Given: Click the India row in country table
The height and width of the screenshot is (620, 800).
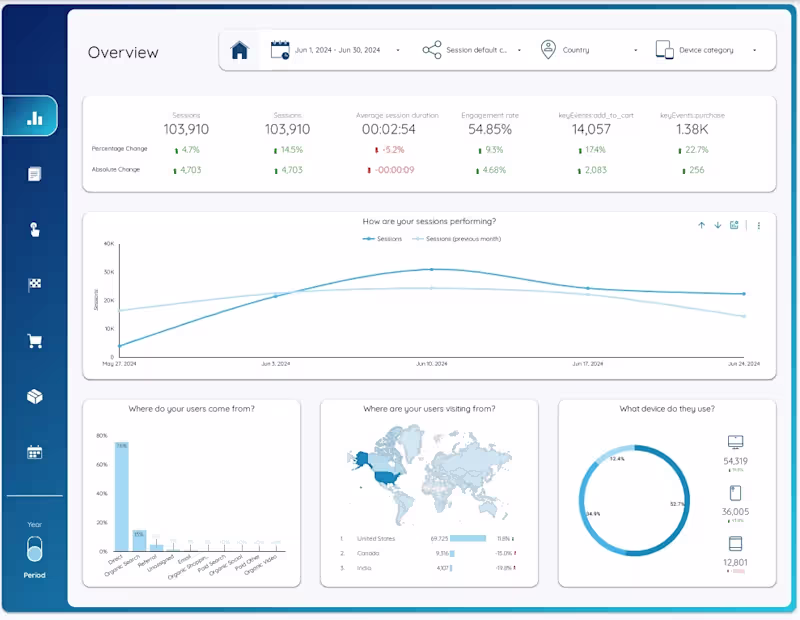Looking at the screenshot, I should [428, 568].
